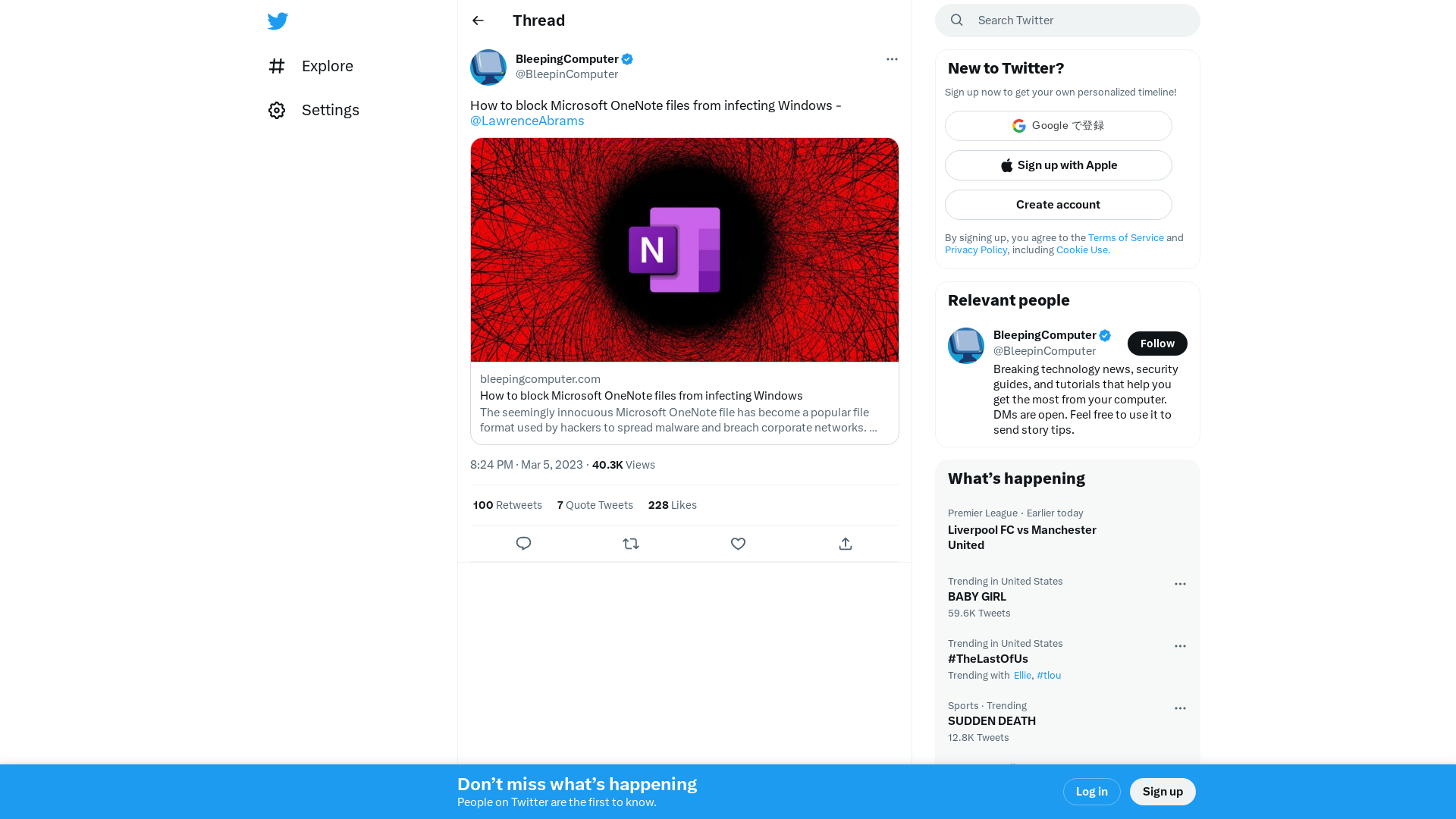Screen dimensions: 1456x819
Task: Go back using the arrow icon
Action: tap(478, 20)
